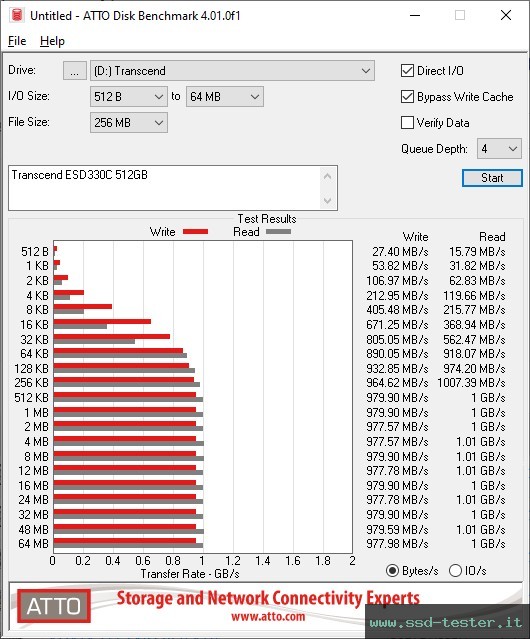Click the red Write legend swatch
Viewport: 530px width, 639px height.
point(196,231)
